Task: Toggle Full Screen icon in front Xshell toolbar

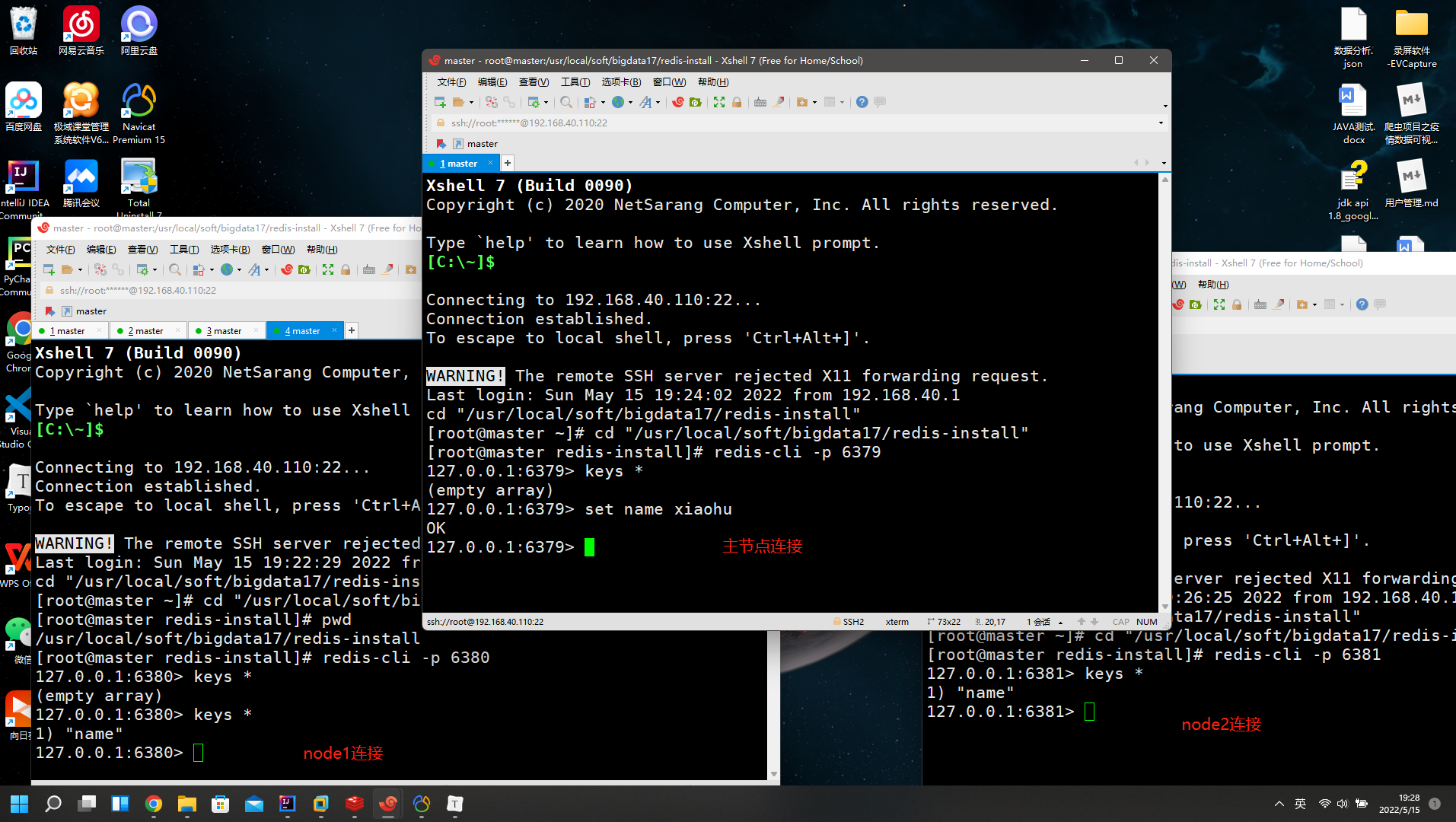Action: 719,102
